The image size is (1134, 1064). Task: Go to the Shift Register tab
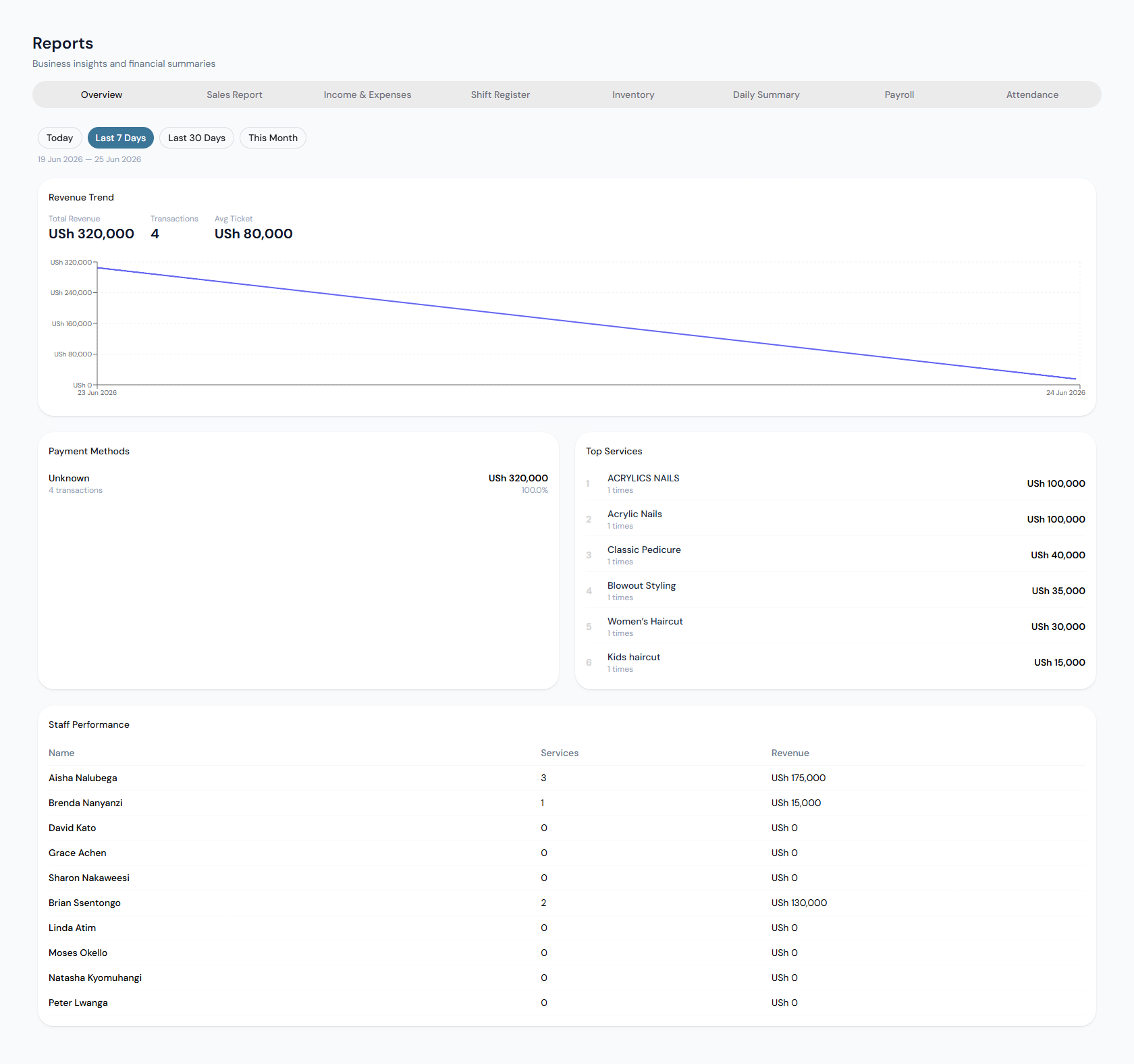[500, 95]
